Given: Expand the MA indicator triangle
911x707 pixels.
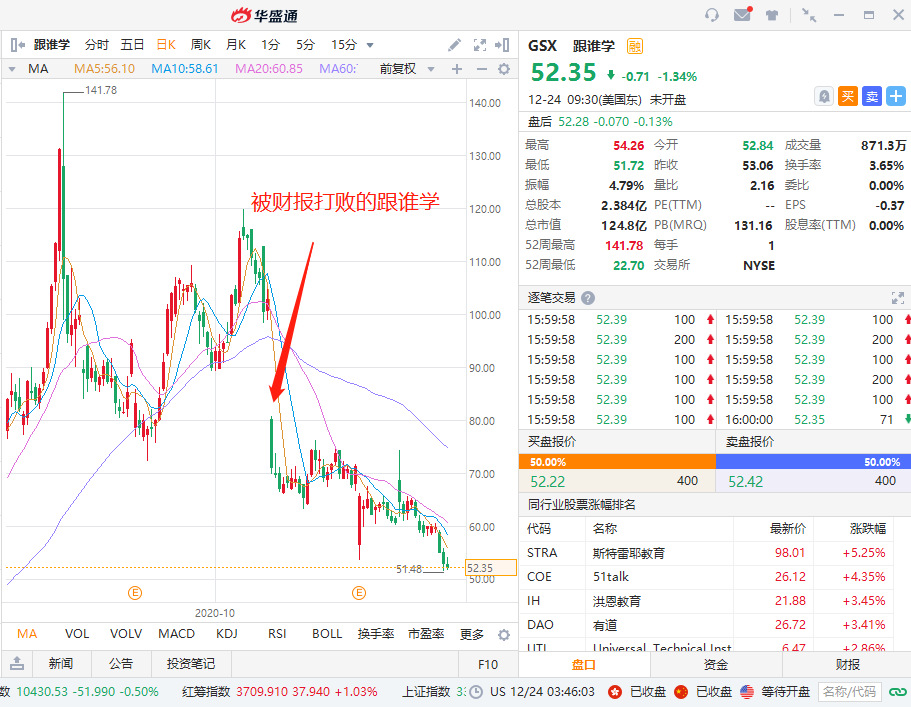Looking at the screenshot, I should (12, 69).
